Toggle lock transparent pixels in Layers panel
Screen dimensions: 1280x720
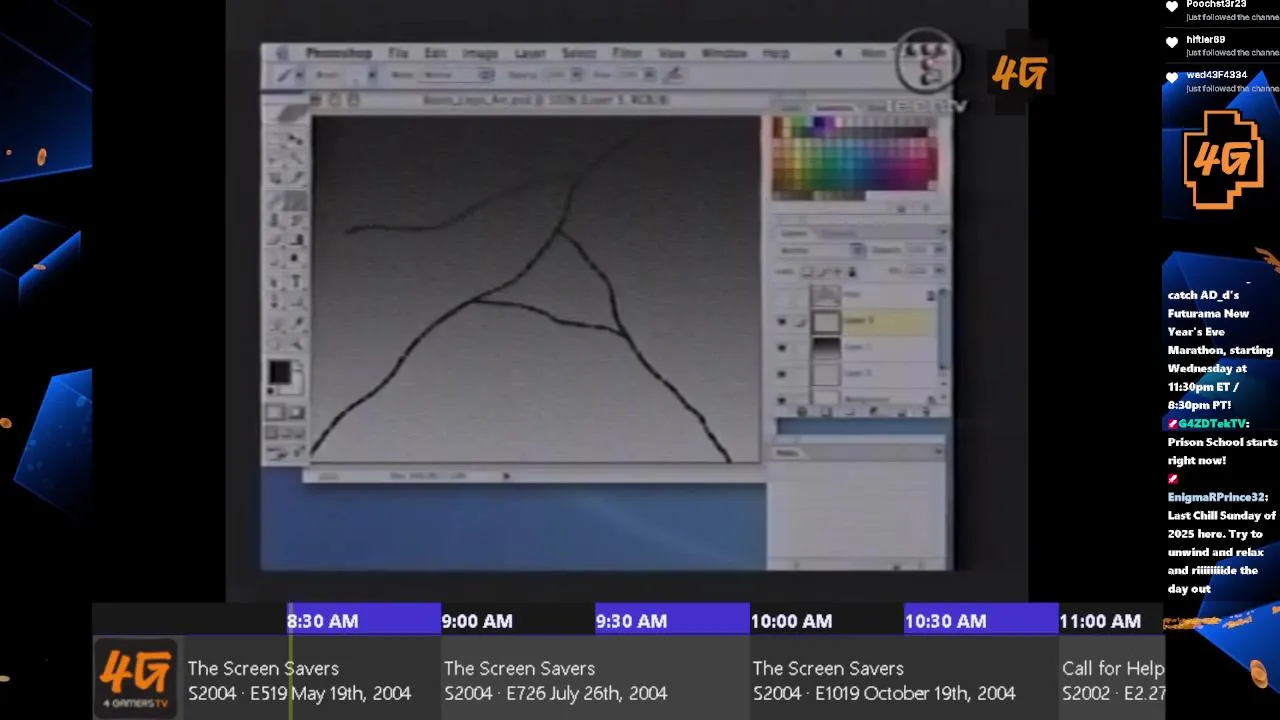[808, 271]
